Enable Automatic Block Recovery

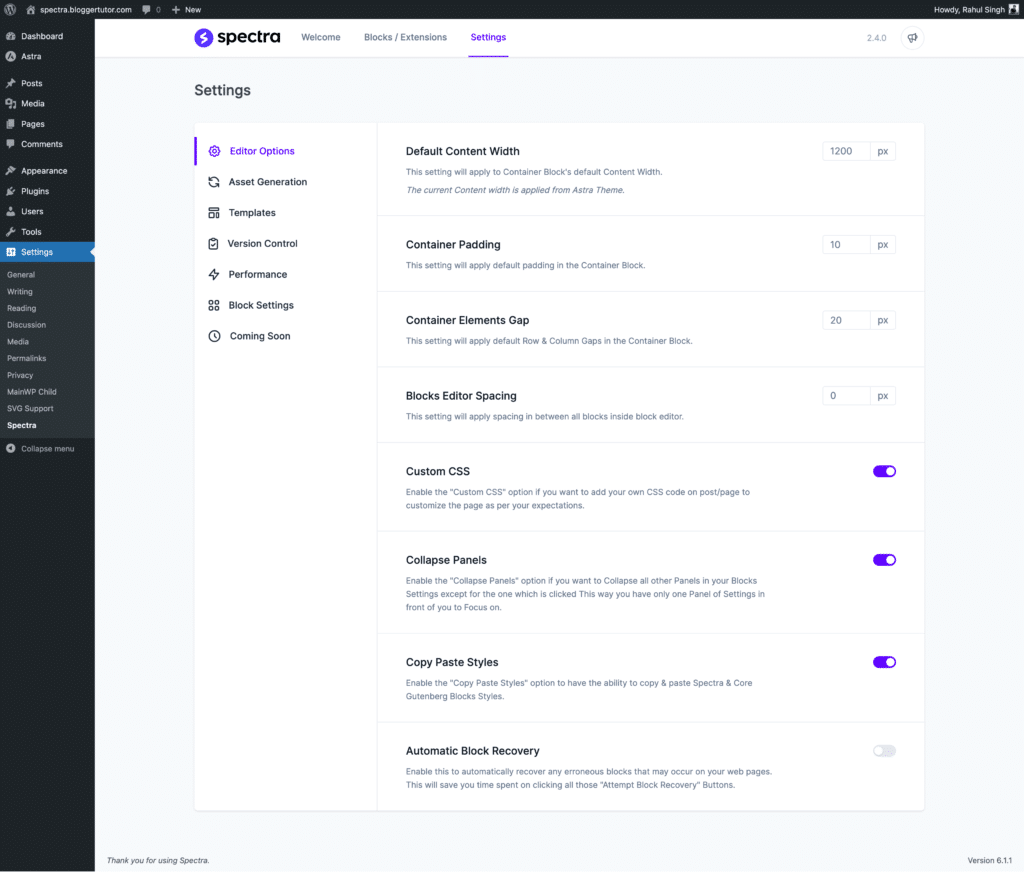[884, 750]
